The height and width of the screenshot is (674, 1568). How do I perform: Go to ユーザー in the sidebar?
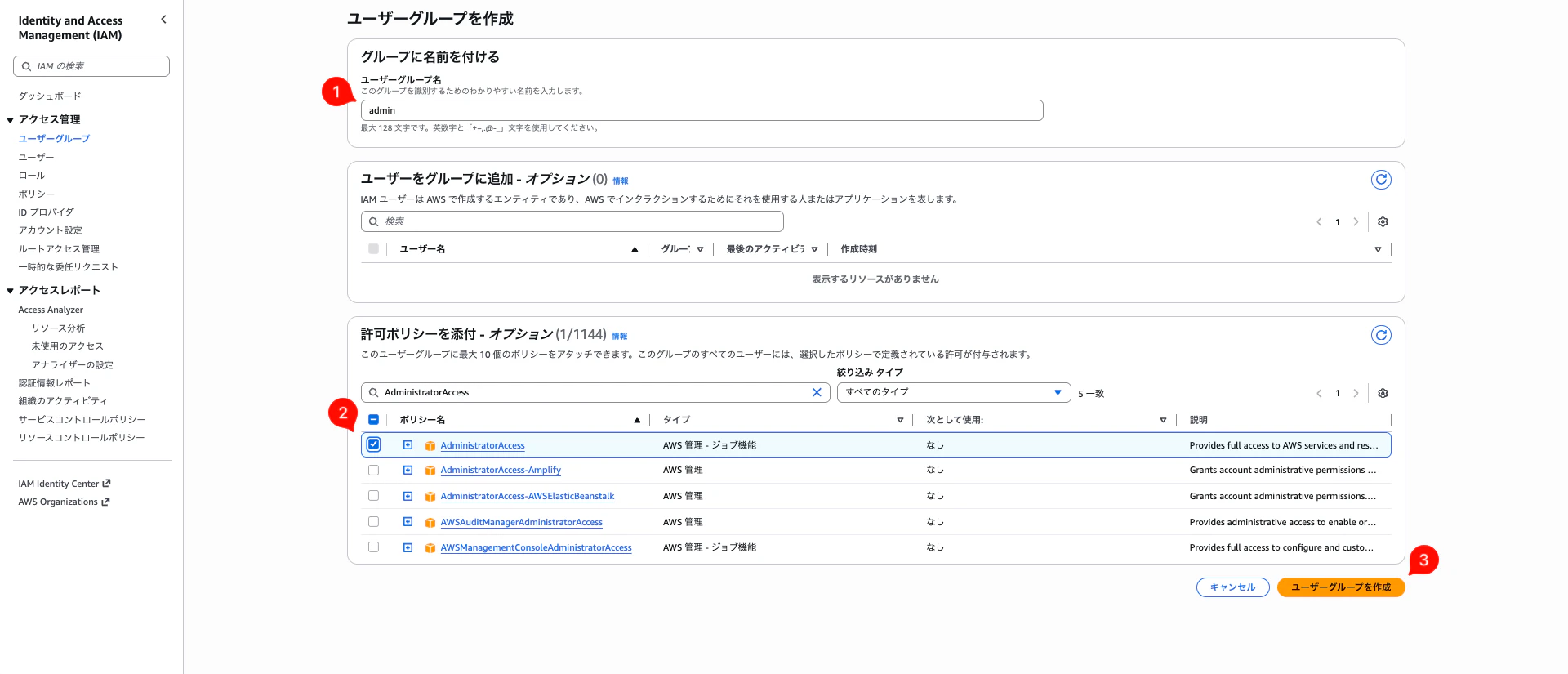pos(36,158)
